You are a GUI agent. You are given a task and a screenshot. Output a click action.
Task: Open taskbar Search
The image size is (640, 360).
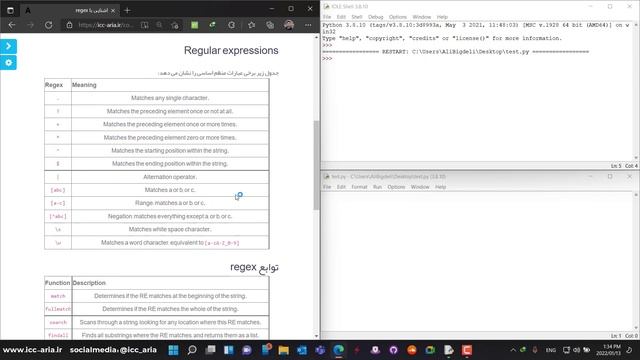(192, 350)
